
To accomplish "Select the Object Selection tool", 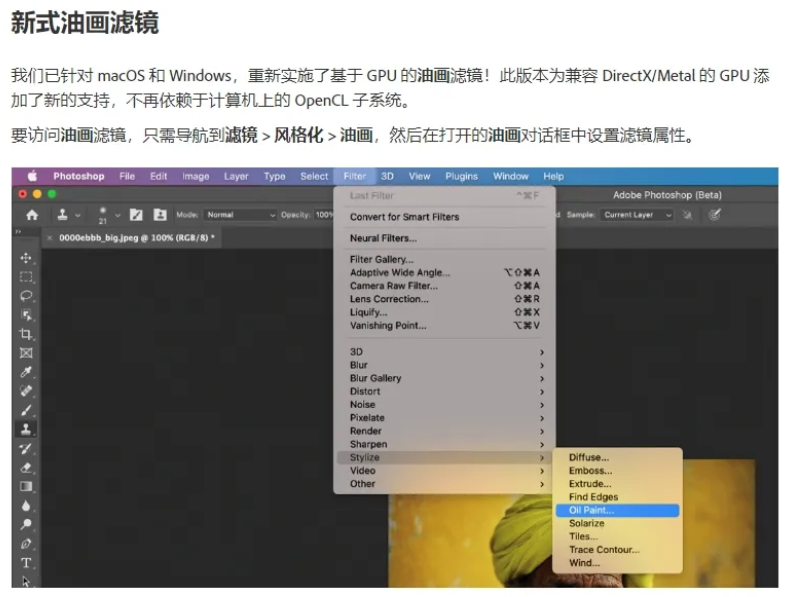I will point(26,315).
